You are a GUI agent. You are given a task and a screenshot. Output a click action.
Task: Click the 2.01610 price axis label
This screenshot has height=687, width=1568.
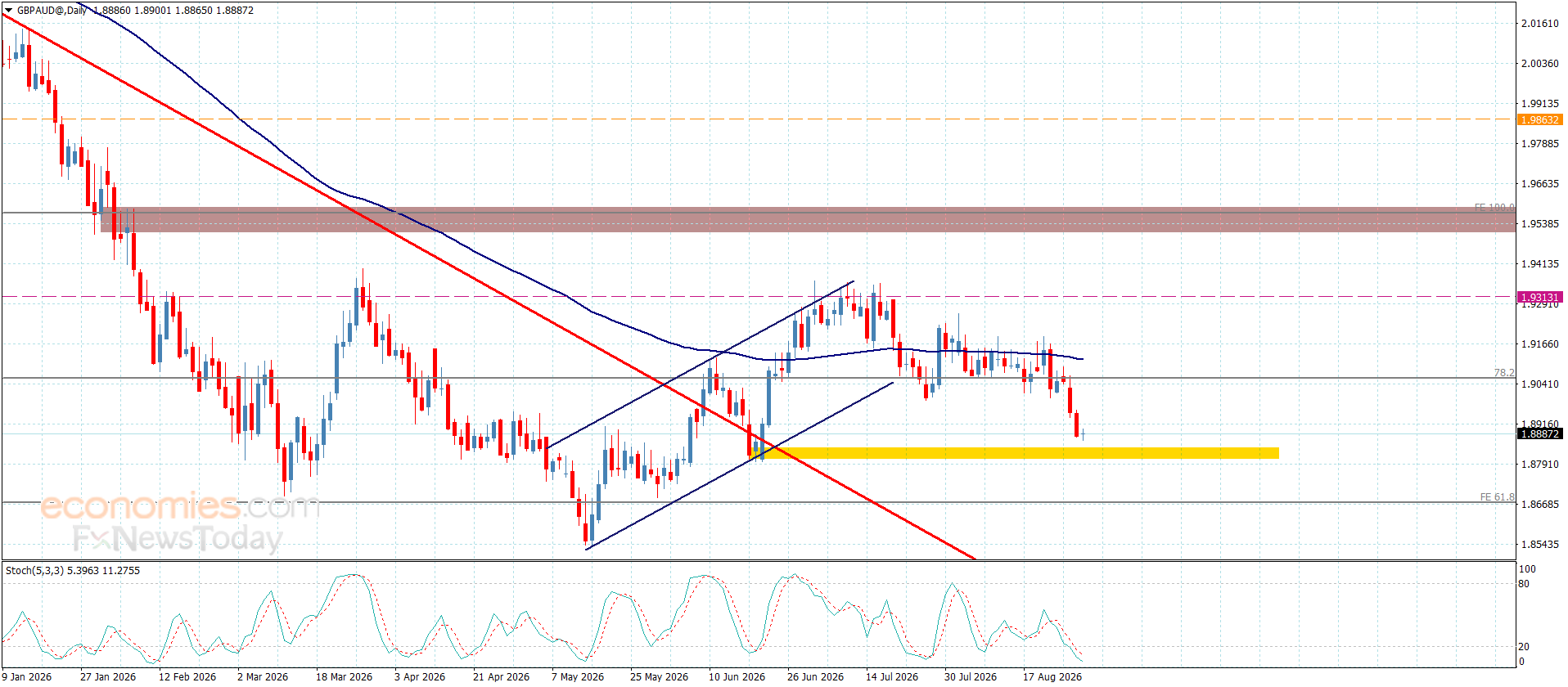click(1539, 23)
